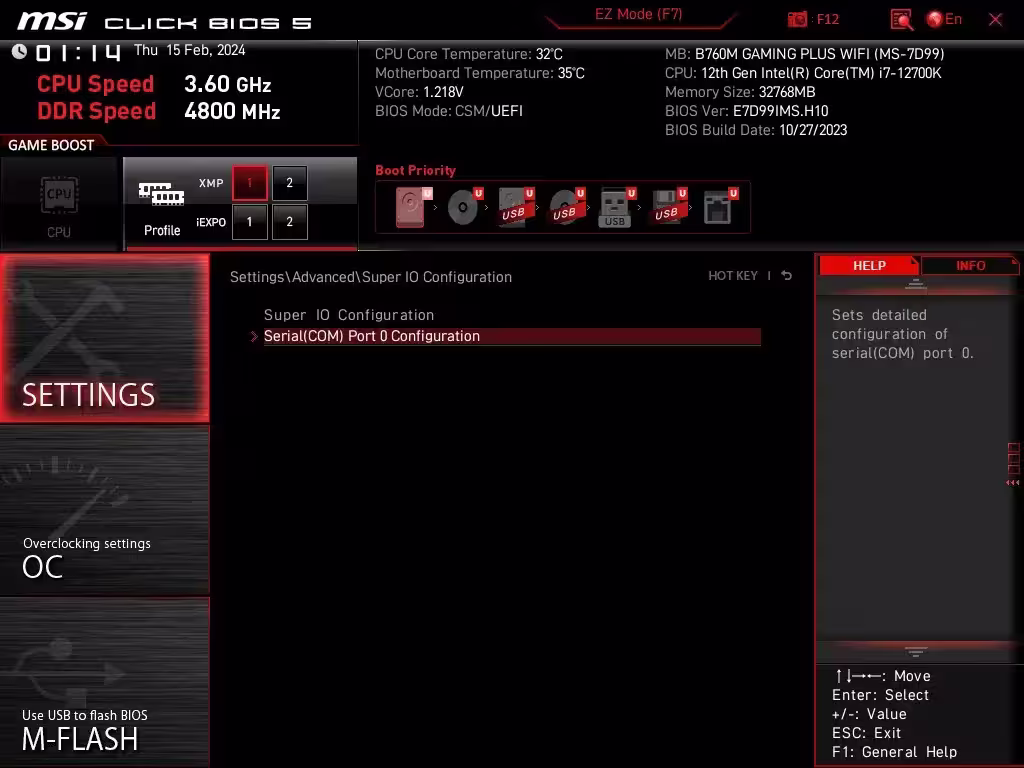Screen dimensions: 1024x768
Task: Select the USB key boot device icon
Action: pyautogui.click(x=617, y=207)
